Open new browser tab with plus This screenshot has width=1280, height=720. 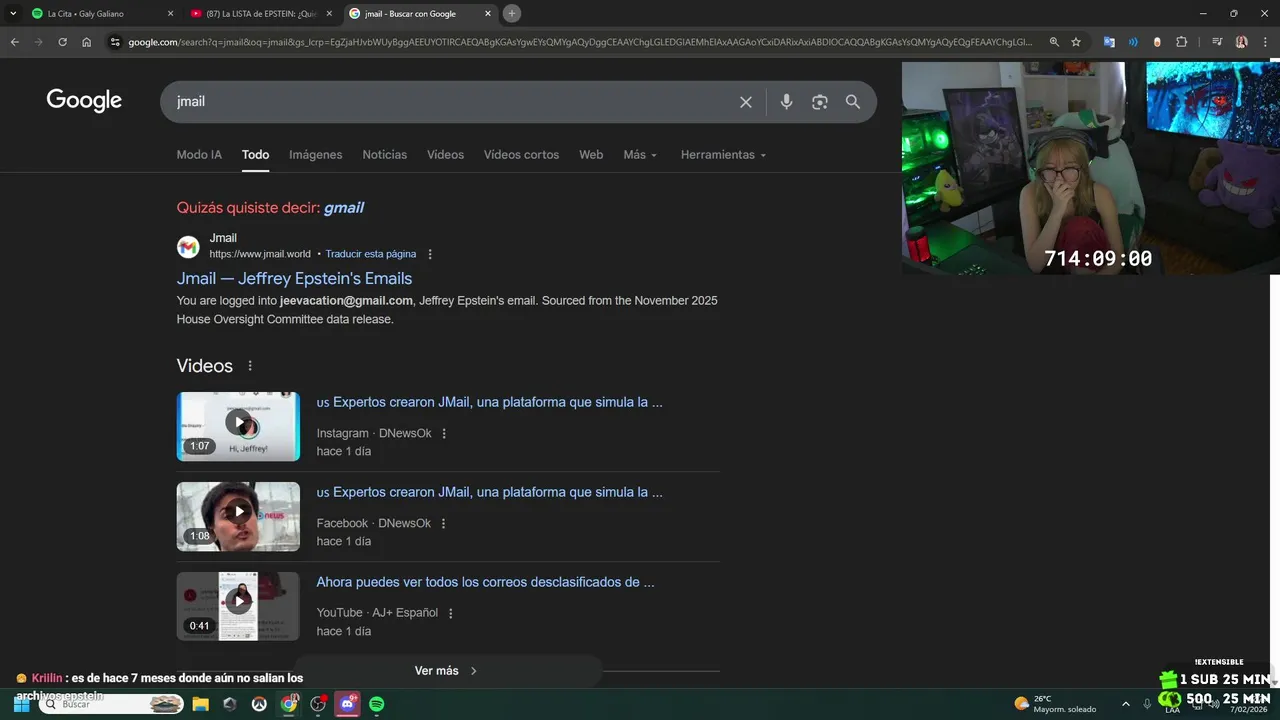tap(512, 13)
